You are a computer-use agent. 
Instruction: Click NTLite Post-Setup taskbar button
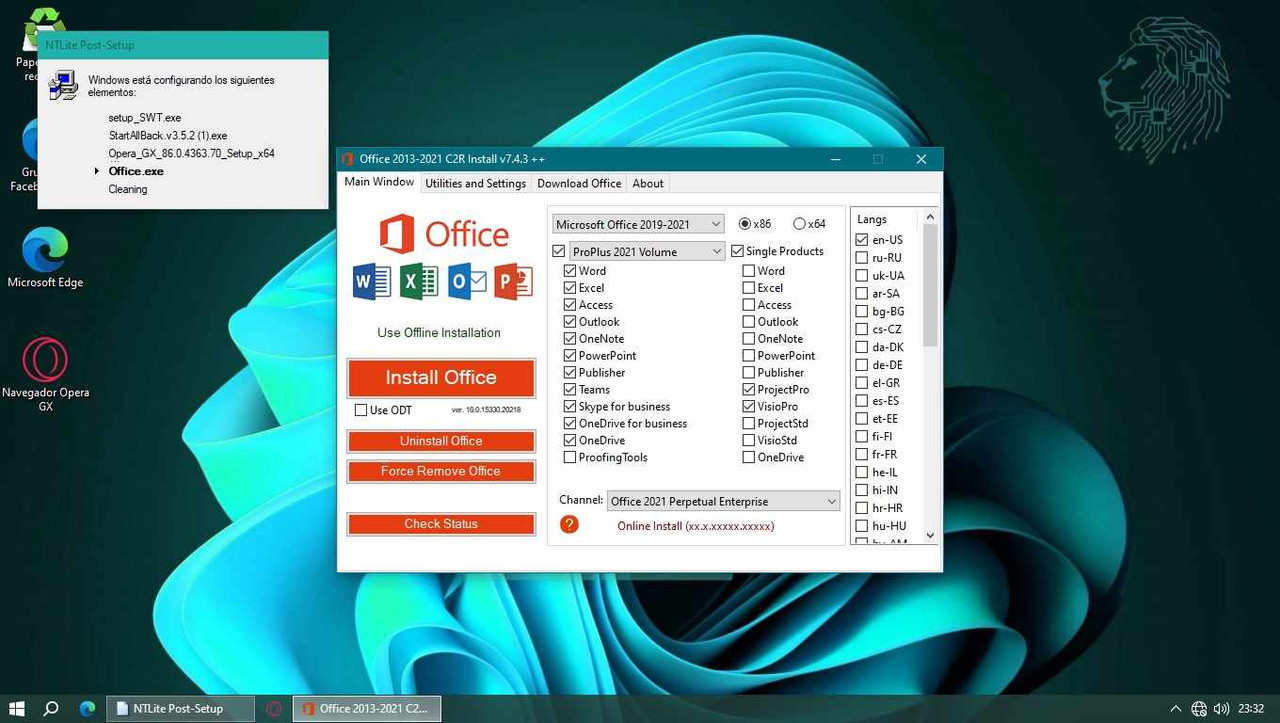[x=178, y=709]
